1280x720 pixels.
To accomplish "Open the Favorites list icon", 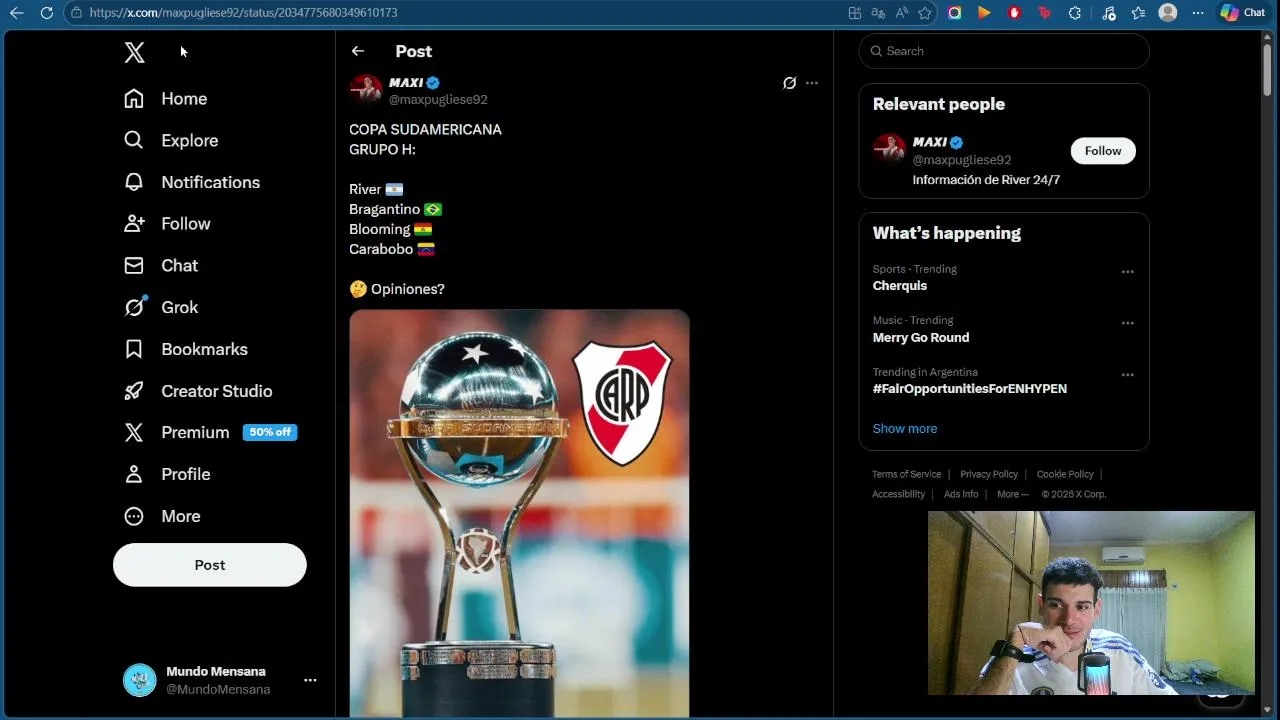I will [x=1138, y=13].
